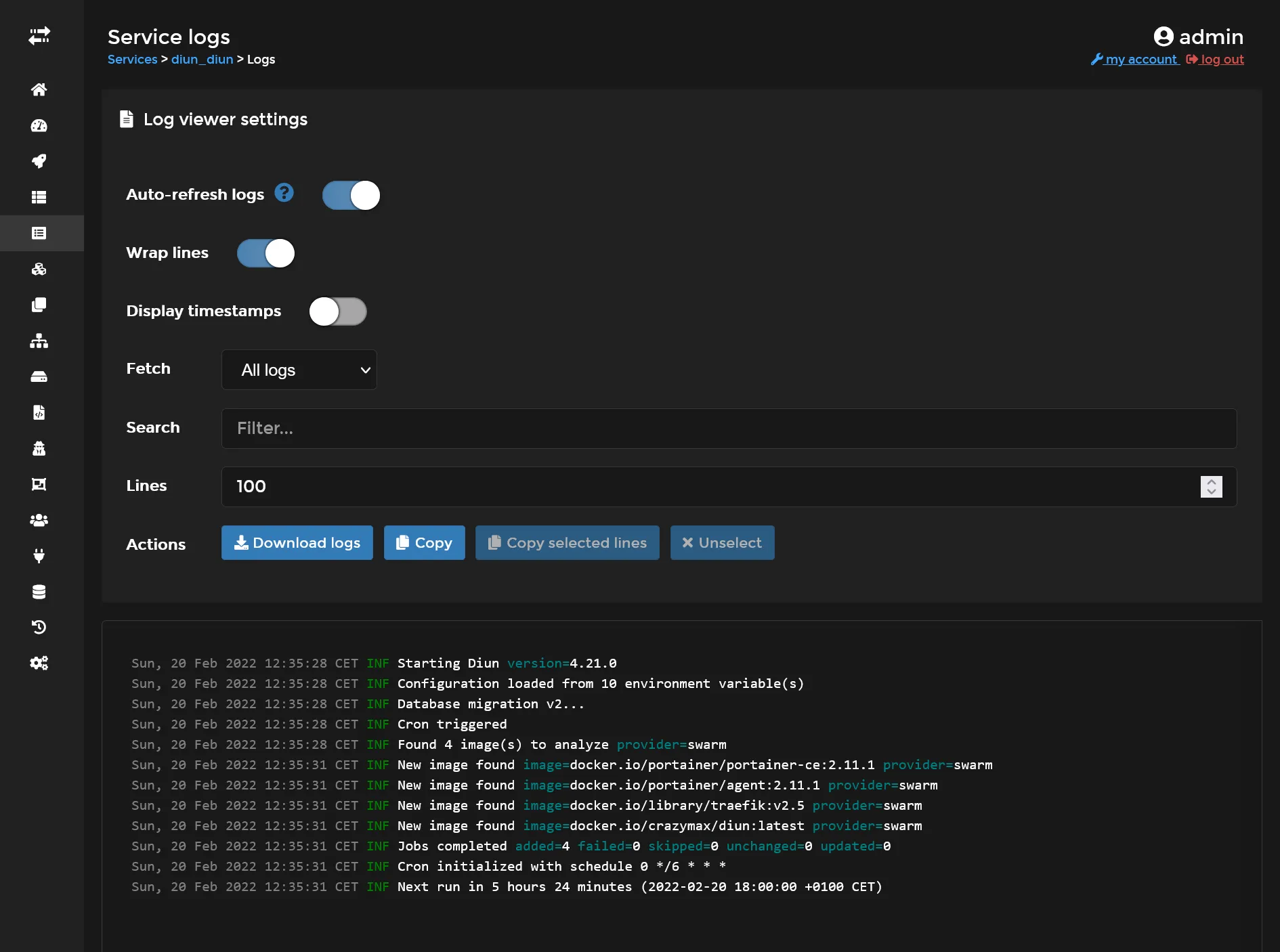The width and height of the screenshot is (1280, 952).
Task: Click into the Search filter field
Action: 729,429
